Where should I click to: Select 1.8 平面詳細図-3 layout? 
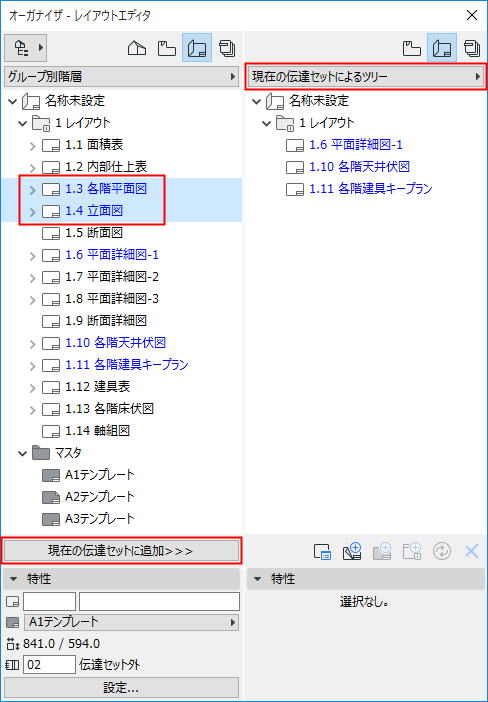[112, 298]
